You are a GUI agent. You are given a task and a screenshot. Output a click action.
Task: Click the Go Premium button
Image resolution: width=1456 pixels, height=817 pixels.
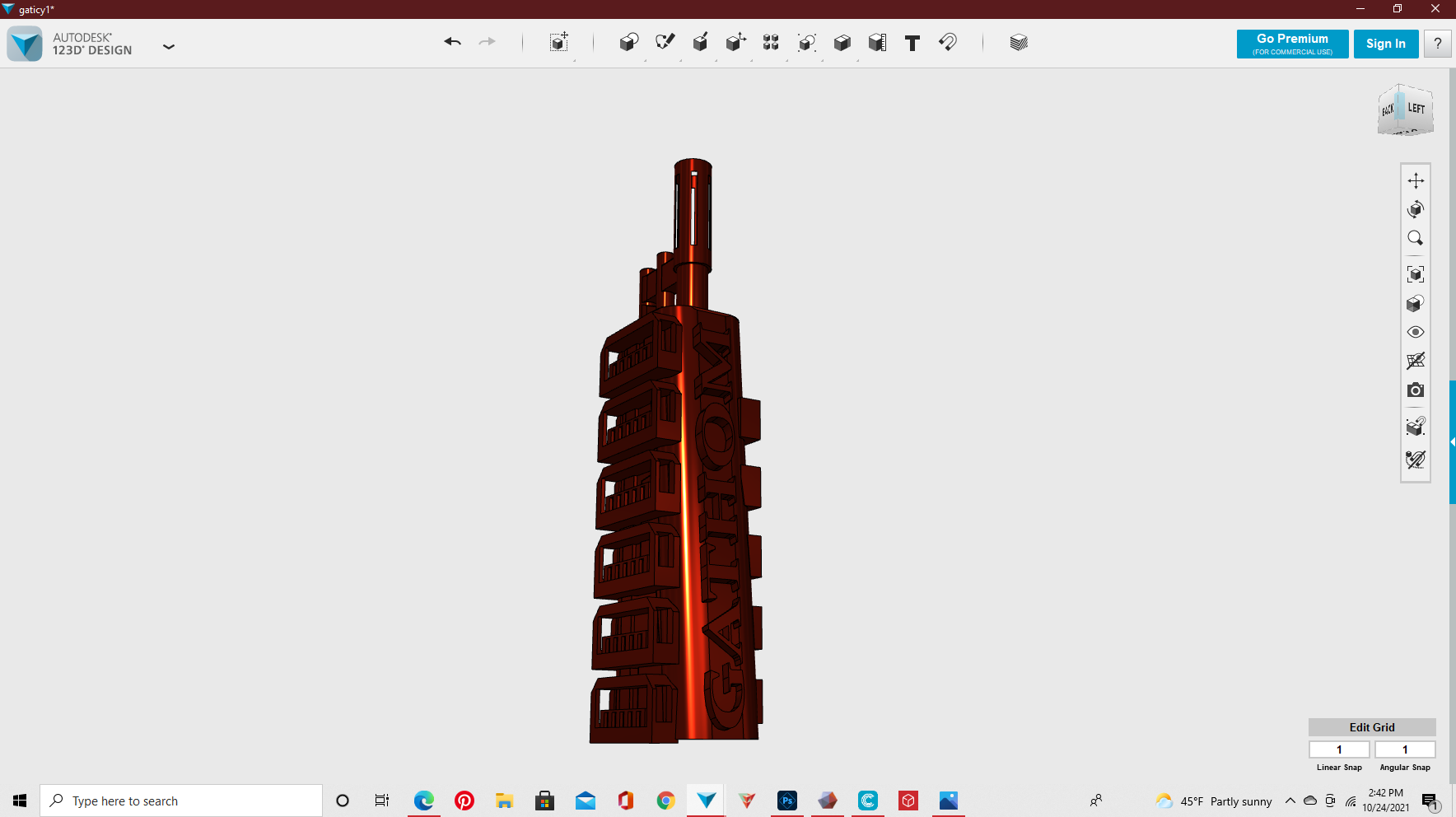(x=1292, y=44)
